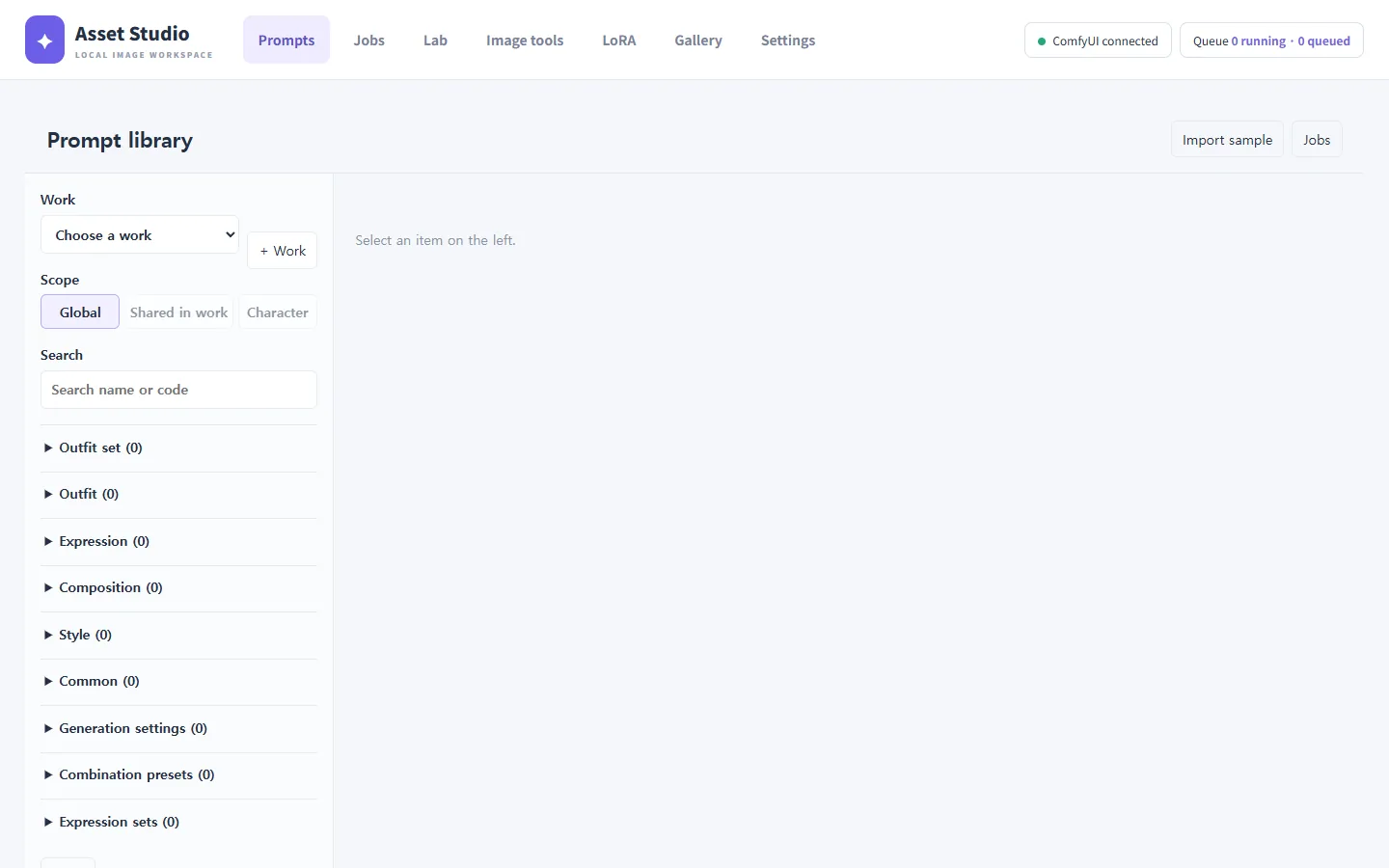Image resolution: width=1389 pixels, height=868 pixels.
Task: Click the Select an item on the left text
Action: click(x=435, y=240)
